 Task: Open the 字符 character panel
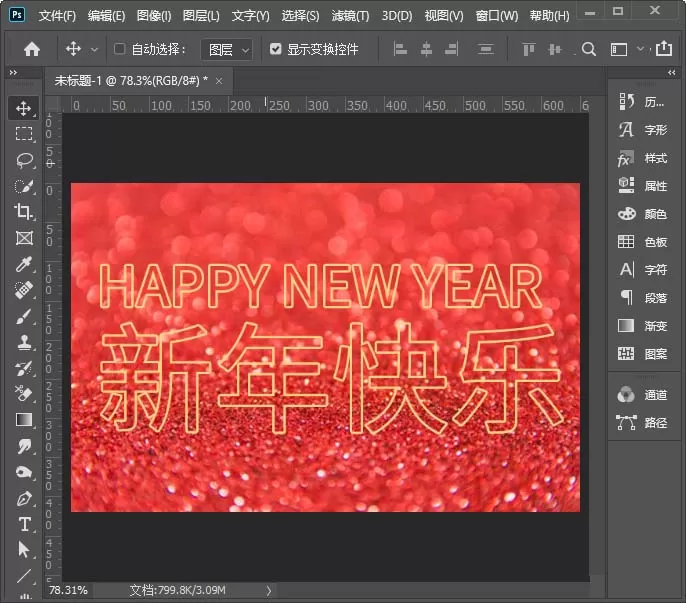pyautogui.click(x=642, y=270)
